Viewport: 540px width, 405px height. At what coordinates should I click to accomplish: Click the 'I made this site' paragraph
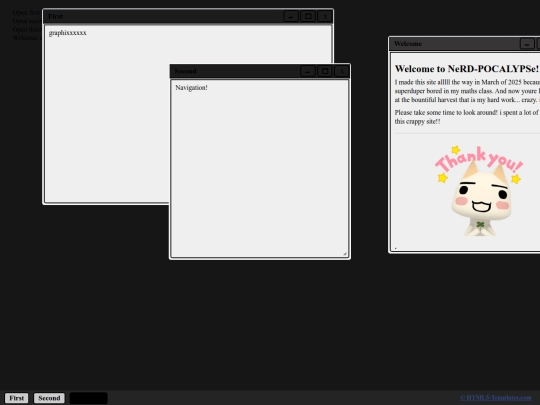(467, 91)
